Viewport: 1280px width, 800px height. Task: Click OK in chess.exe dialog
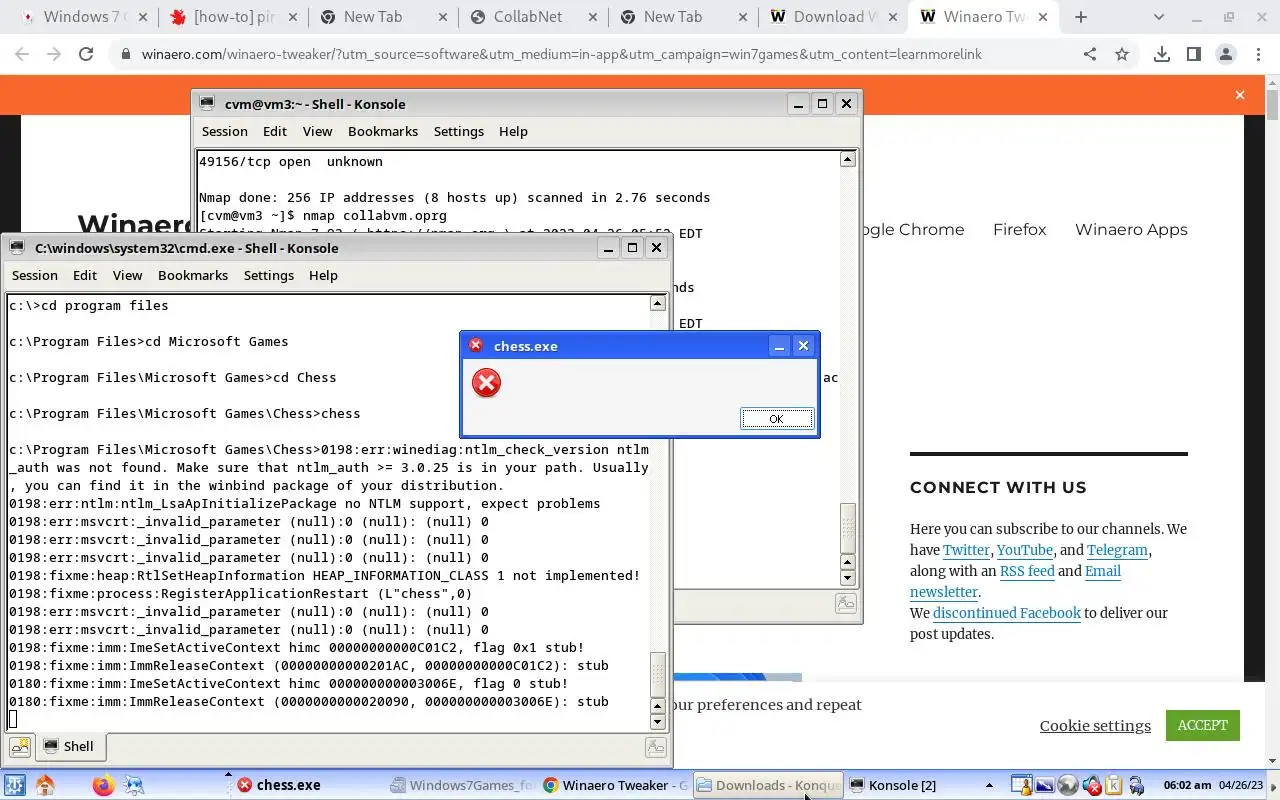[x=776, y=419]
